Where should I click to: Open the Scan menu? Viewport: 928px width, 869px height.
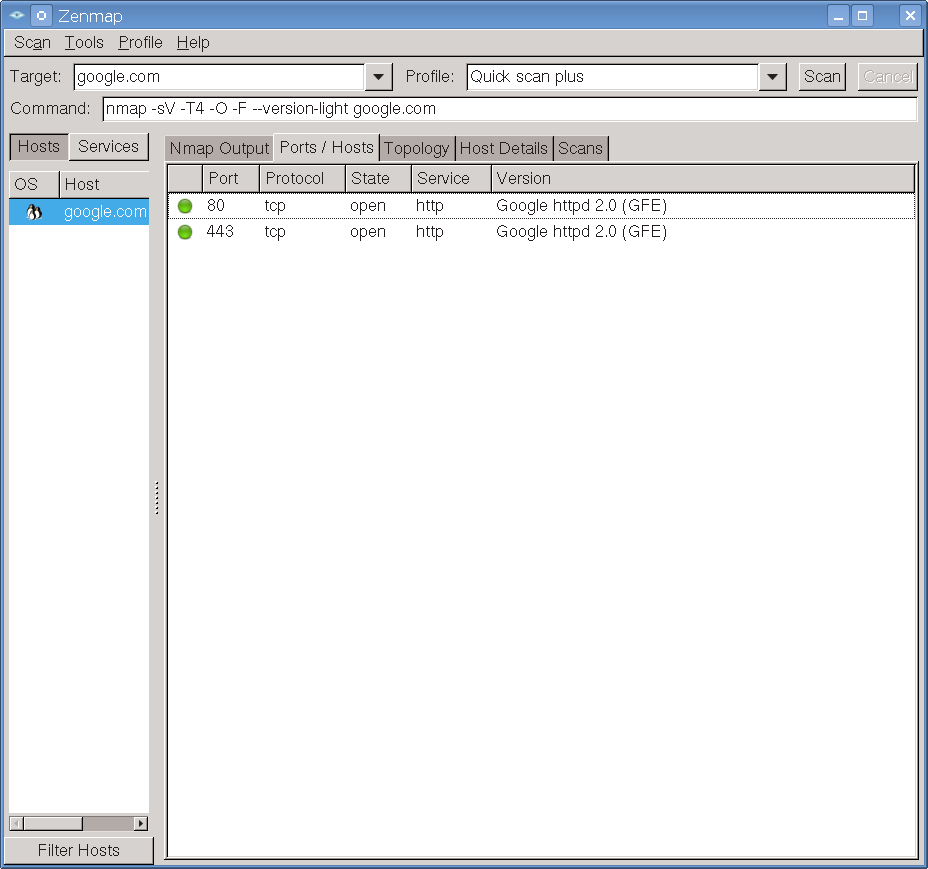(33, 43)
